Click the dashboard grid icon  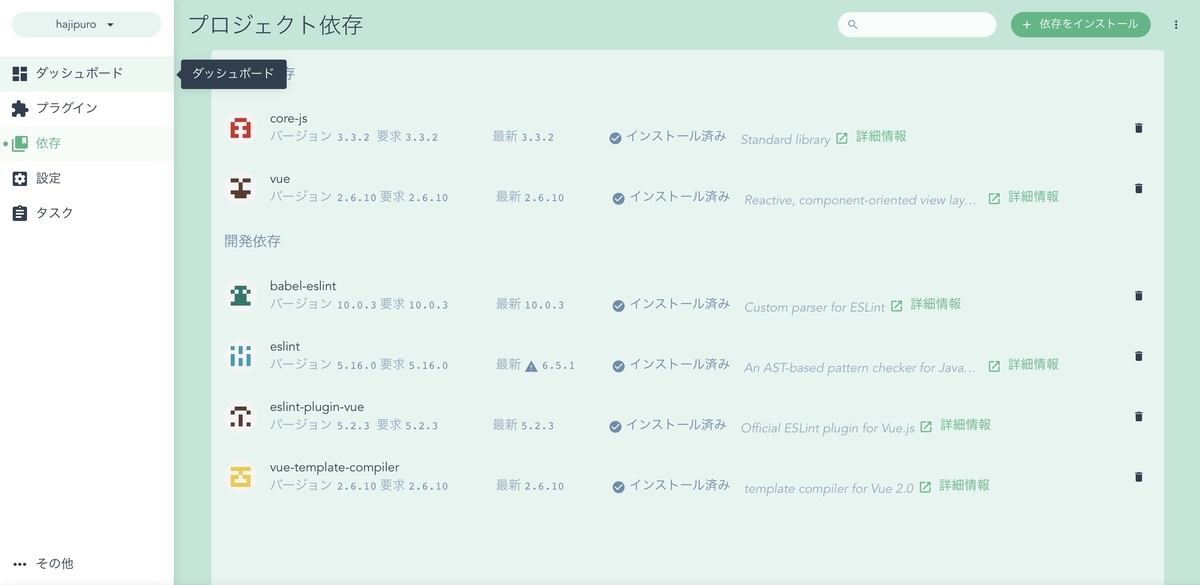tap(20, 73)
